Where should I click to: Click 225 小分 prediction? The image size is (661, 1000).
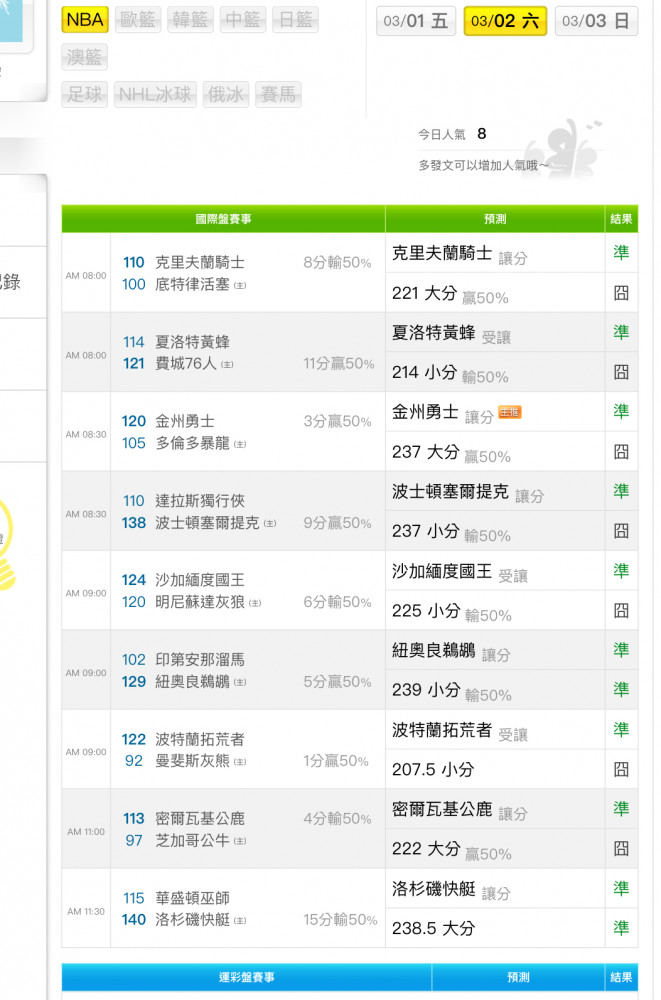coord(426,611)
